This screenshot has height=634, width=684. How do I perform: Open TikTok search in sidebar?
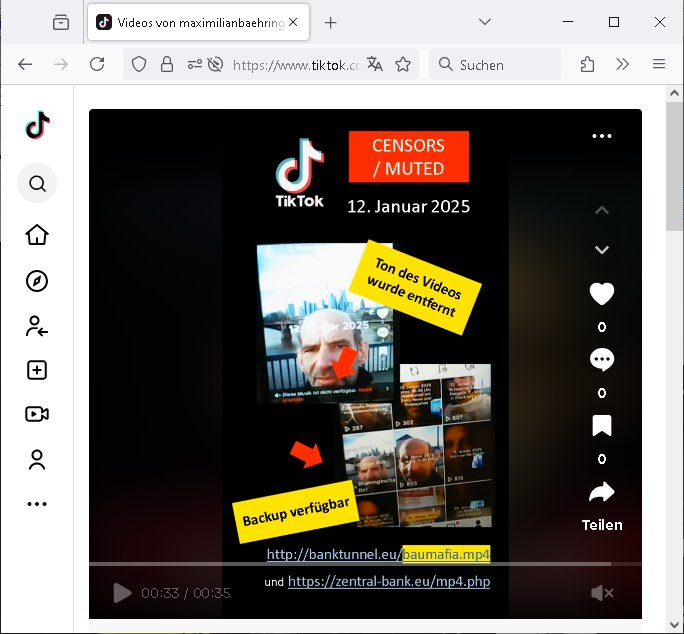click(37, 184)
